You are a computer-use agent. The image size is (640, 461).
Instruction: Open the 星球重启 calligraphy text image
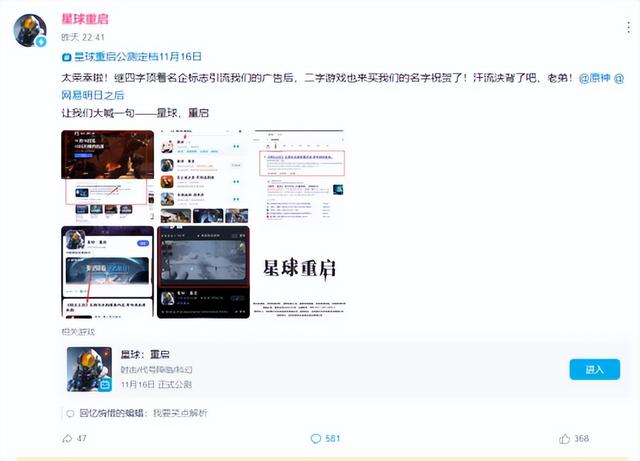click(x=299, y=272)
